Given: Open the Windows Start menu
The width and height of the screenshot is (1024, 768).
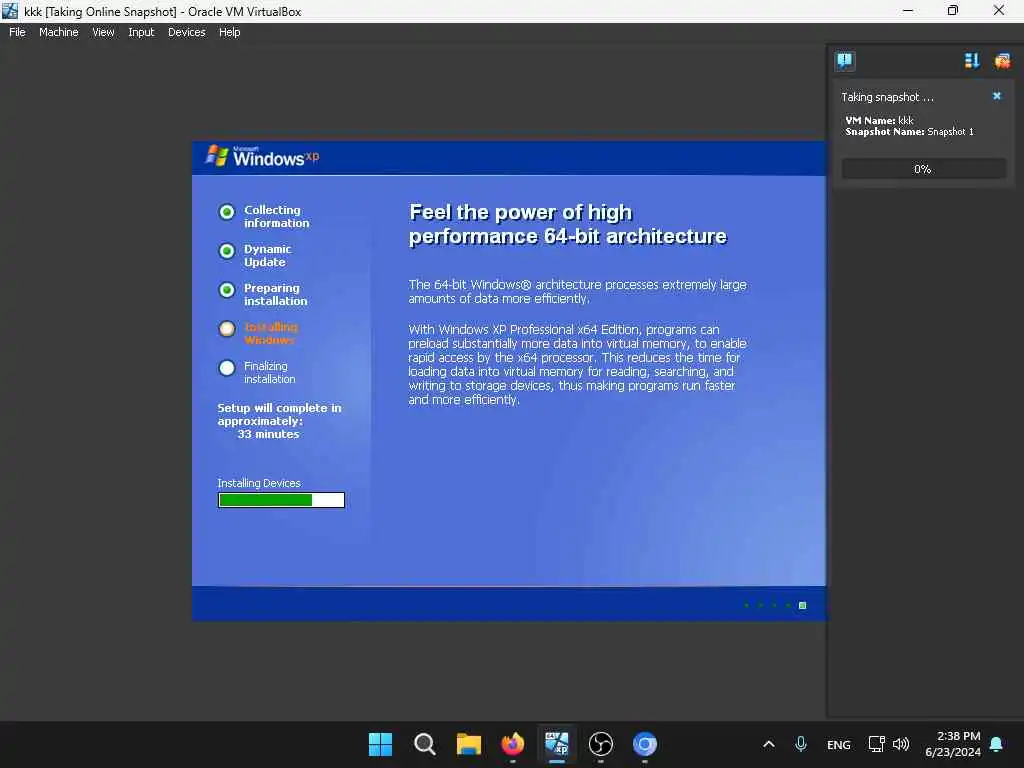Looking at the screenshot, I should tap(380, 744).
